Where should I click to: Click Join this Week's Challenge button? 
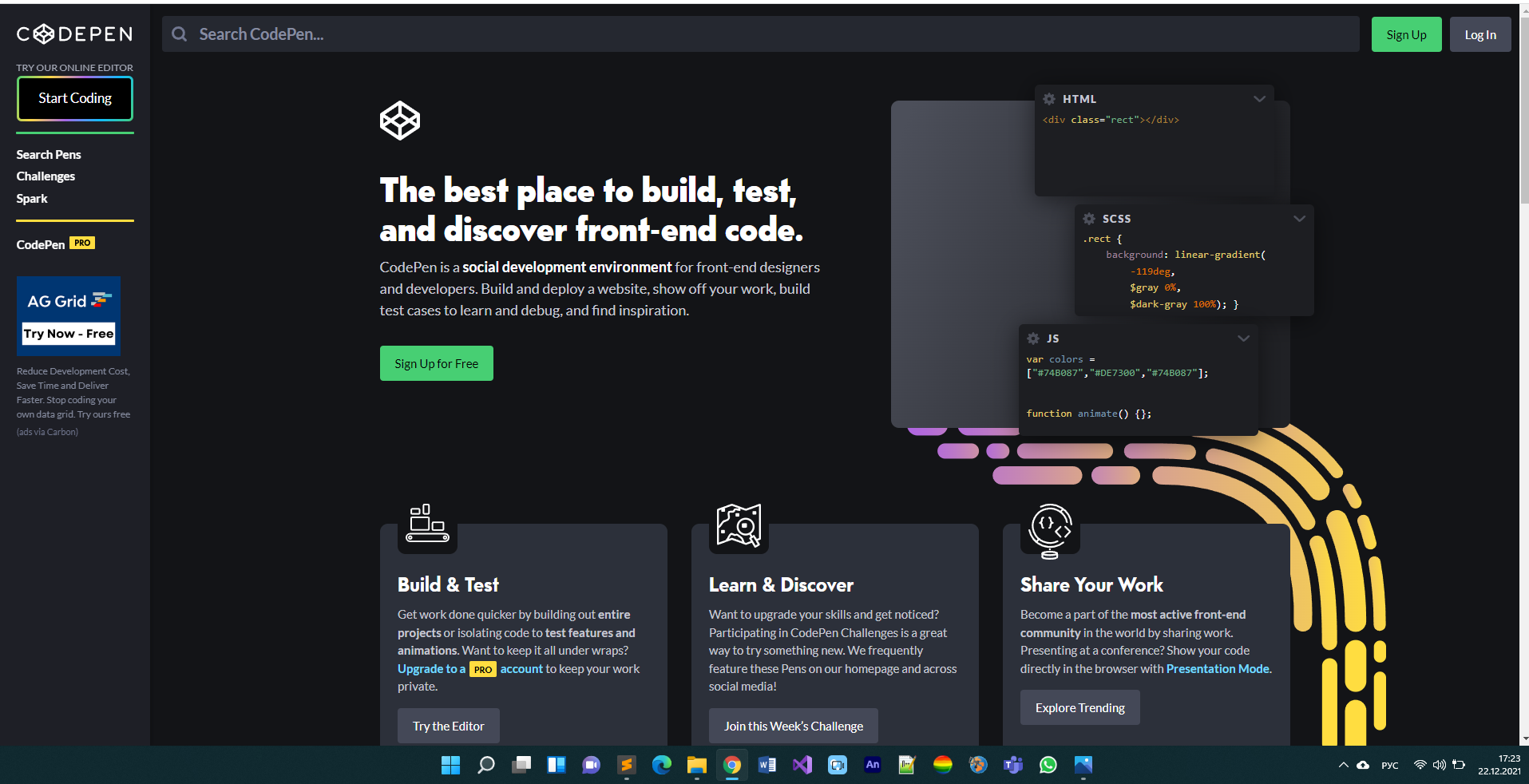pos(793,726)
